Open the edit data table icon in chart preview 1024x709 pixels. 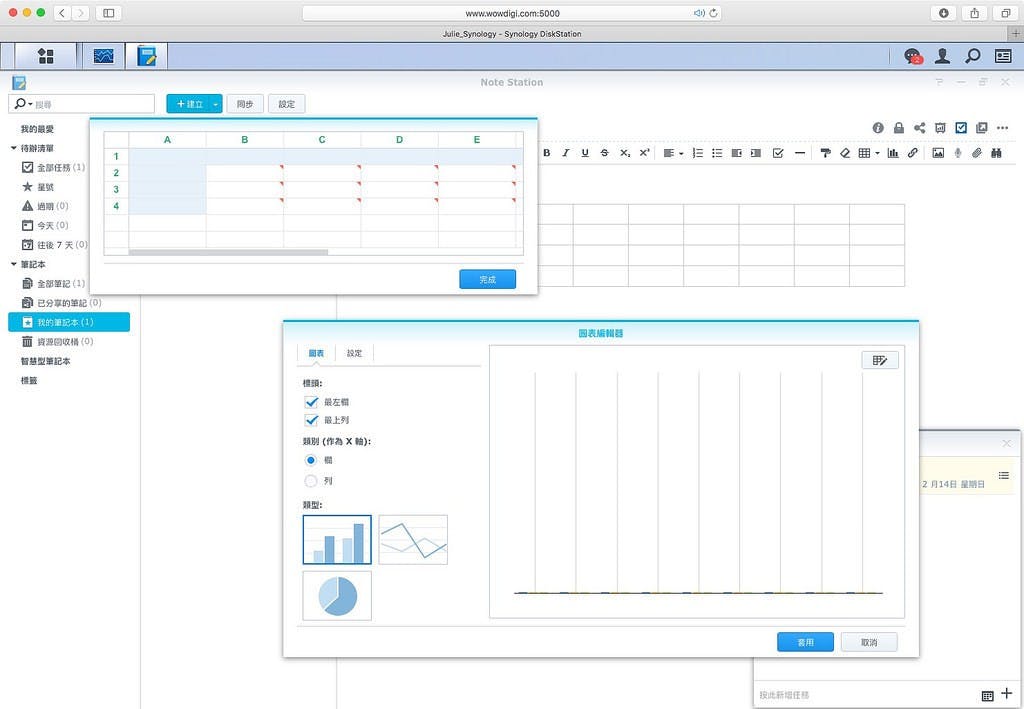(880, 360)
